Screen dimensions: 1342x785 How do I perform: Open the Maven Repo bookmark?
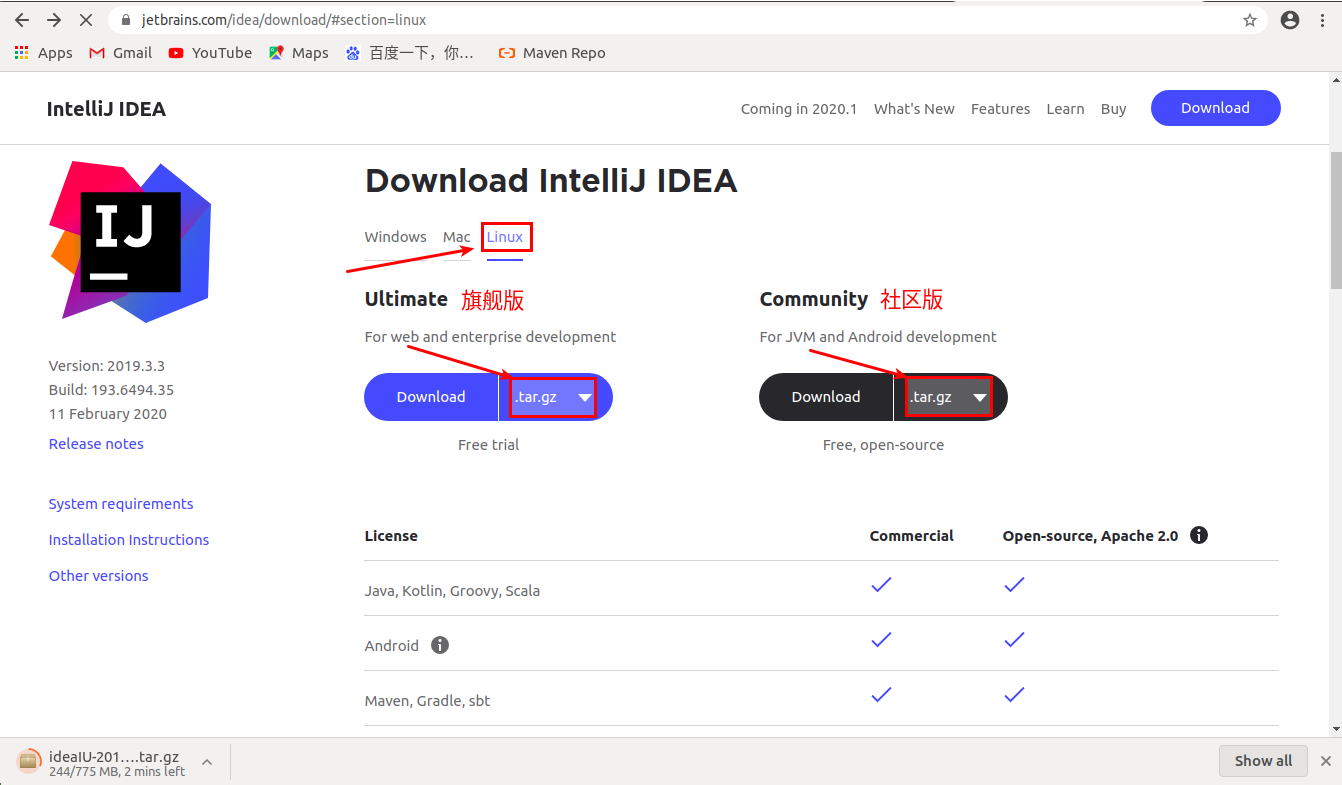(551, 52)
